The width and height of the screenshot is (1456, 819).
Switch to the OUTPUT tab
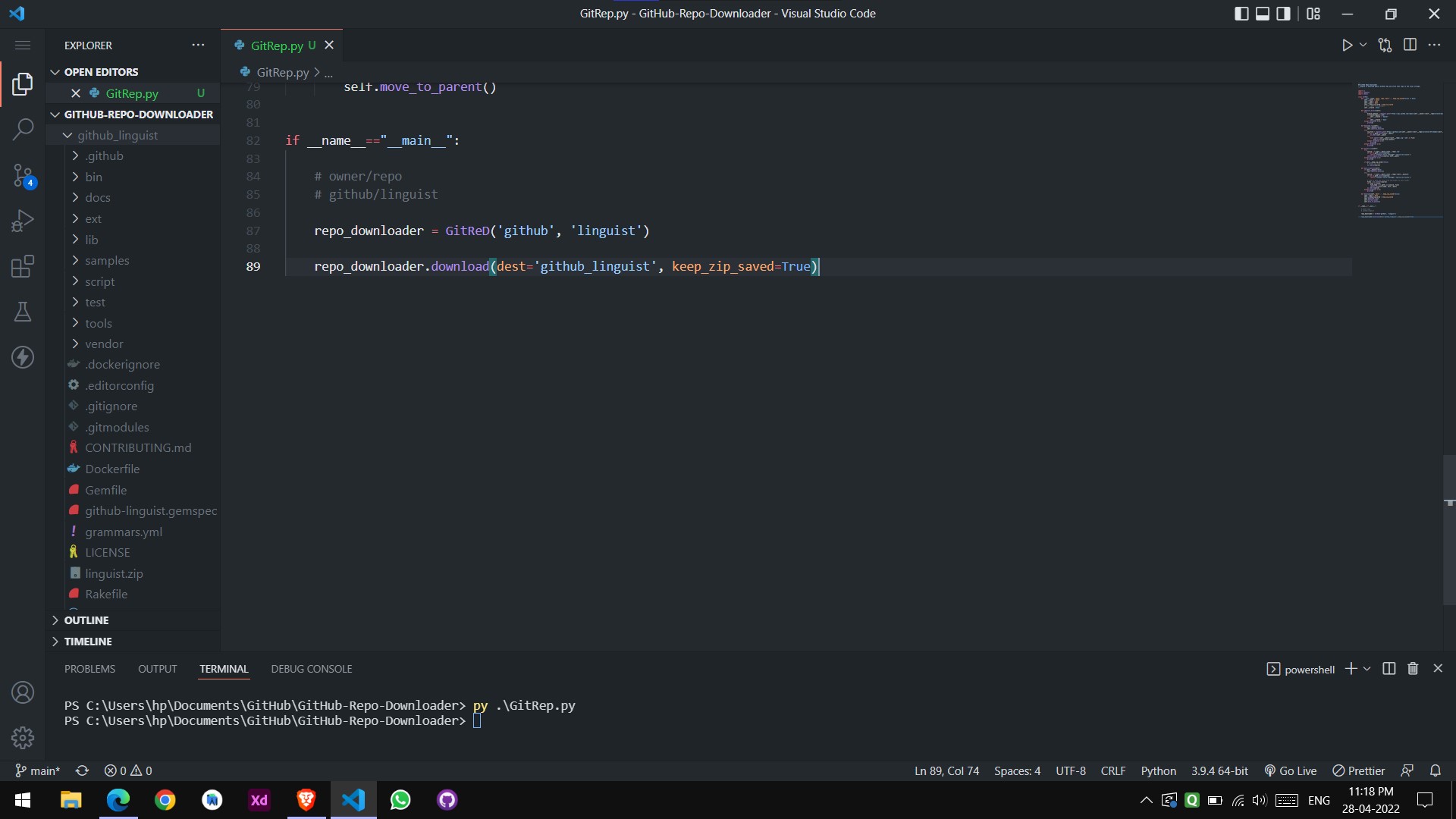[x=157, y=669]
